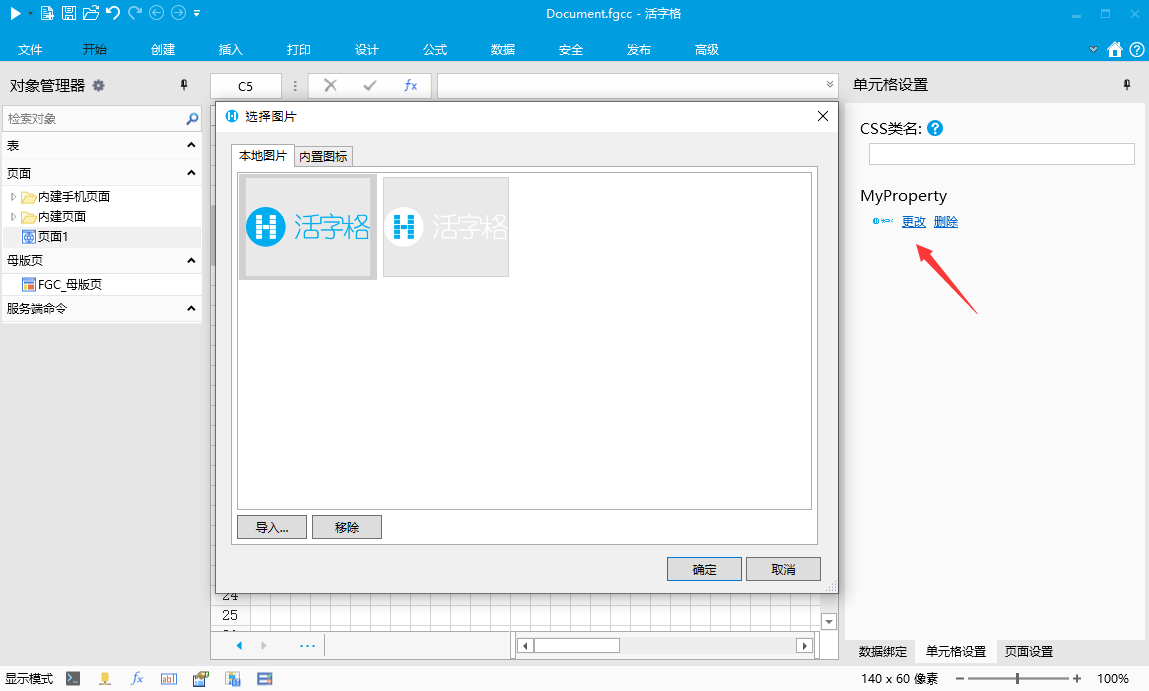This screenshot has width=1149, height=691.
Task: Click the 取消 button
Action: pos(783,569)
